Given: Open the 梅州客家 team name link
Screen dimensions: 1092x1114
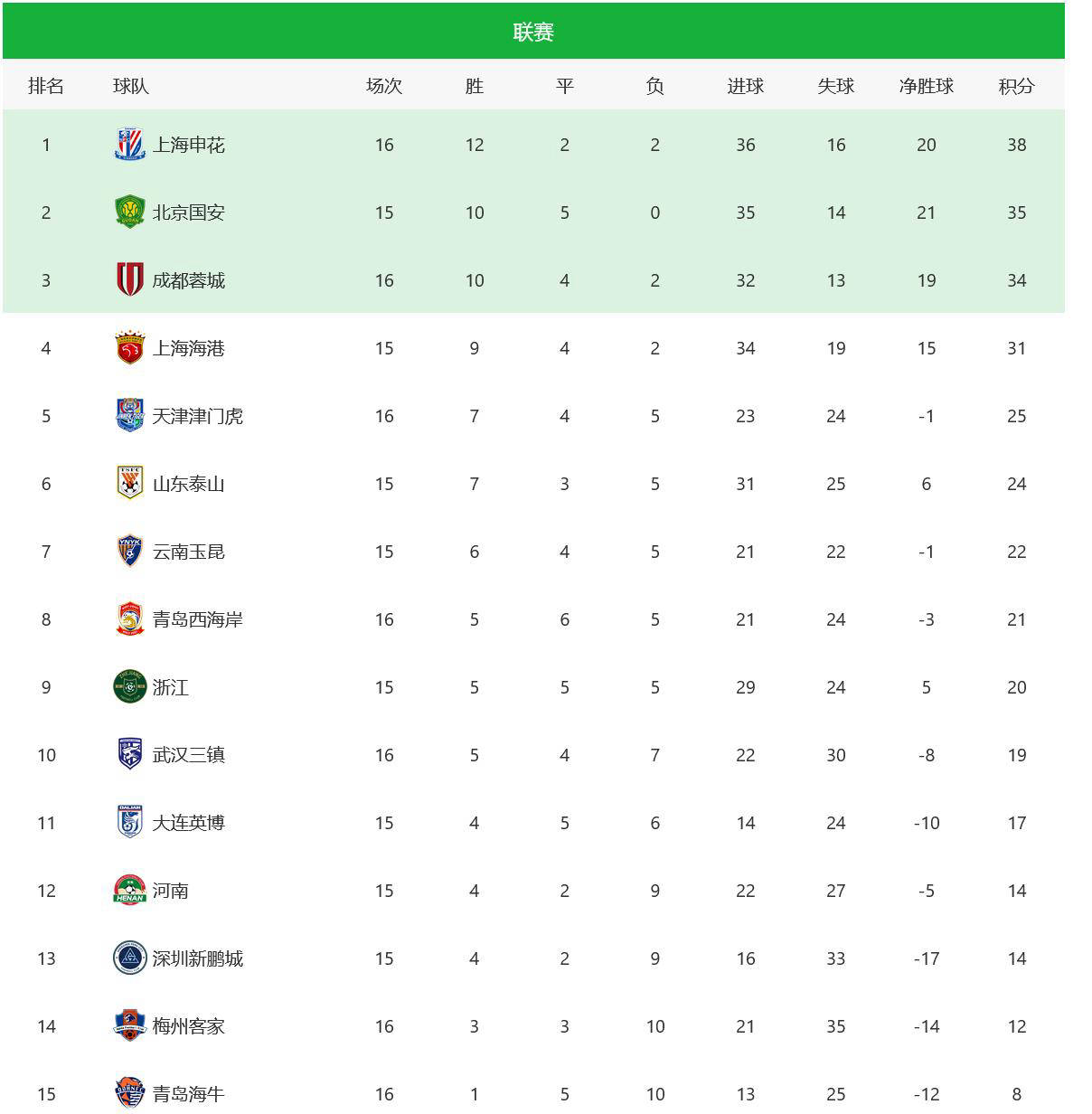Looking at the screenshot, I should 188,1026.
